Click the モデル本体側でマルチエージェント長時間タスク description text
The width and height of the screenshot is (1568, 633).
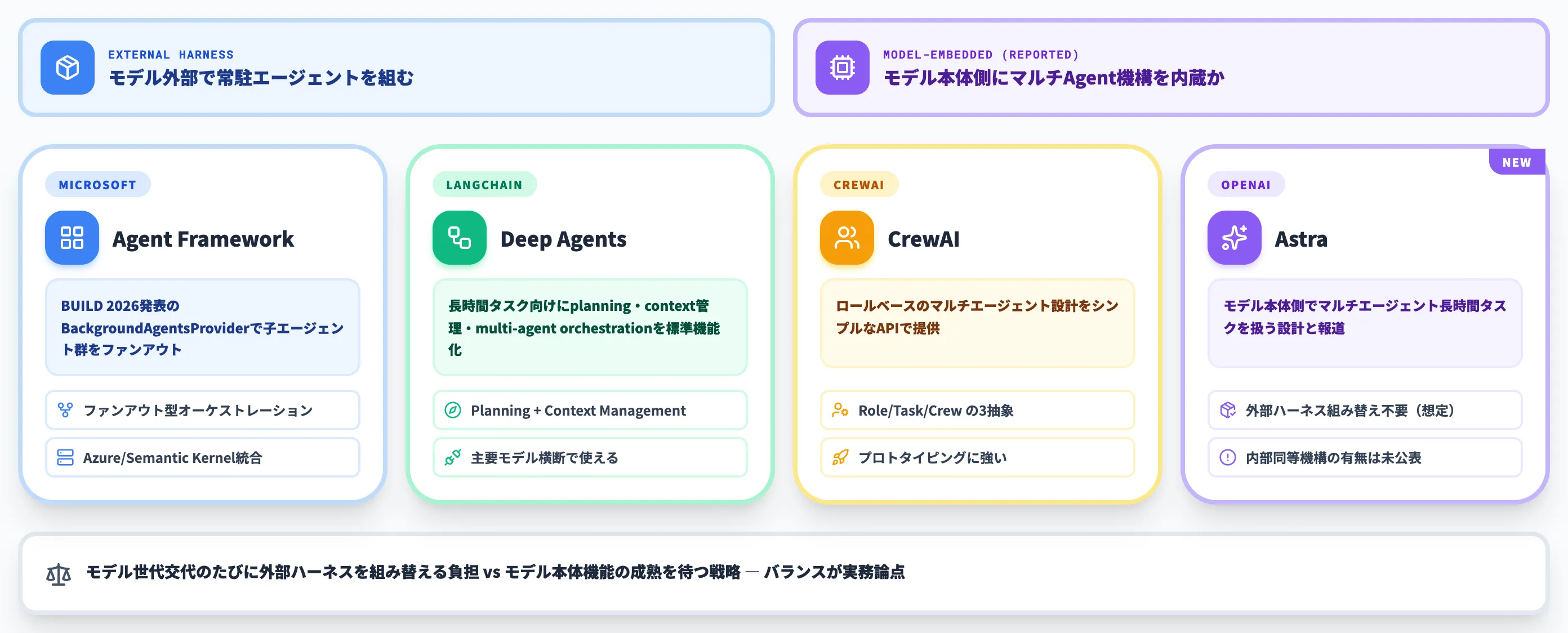(1365, 316)
